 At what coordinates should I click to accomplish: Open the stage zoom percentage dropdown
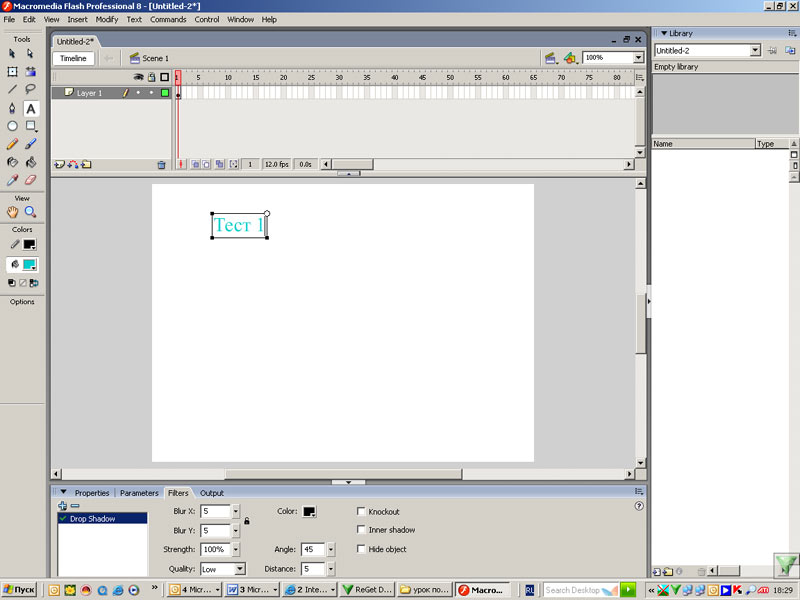point(638,58)
